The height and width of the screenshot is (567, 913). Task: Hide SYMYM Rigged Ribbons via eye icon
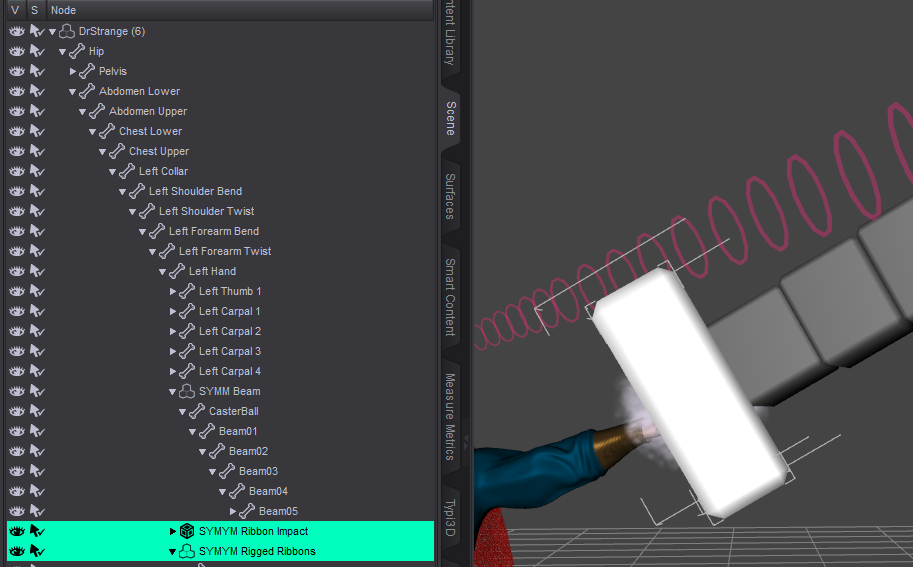pos(17,551)
